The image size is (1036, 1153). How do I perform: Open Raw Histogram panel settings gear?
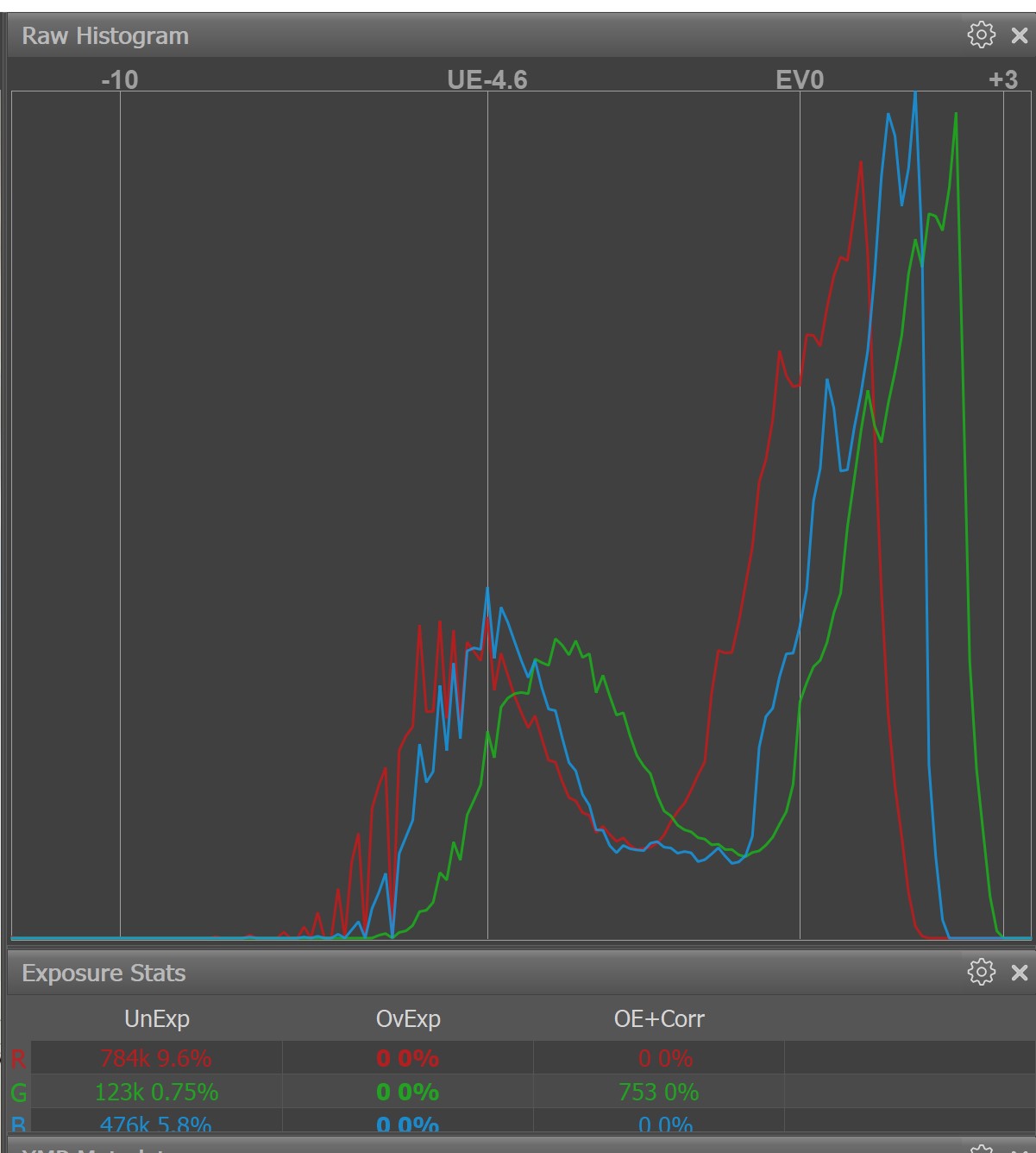(x=981, y=35)
